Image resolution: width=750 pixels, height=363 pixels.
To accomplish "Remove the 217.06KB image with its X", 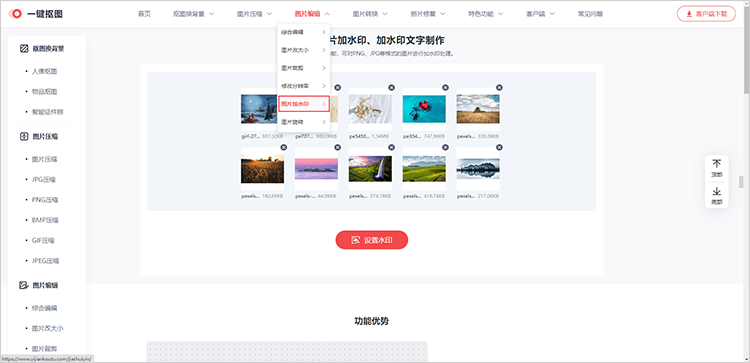I will (499, 147).
